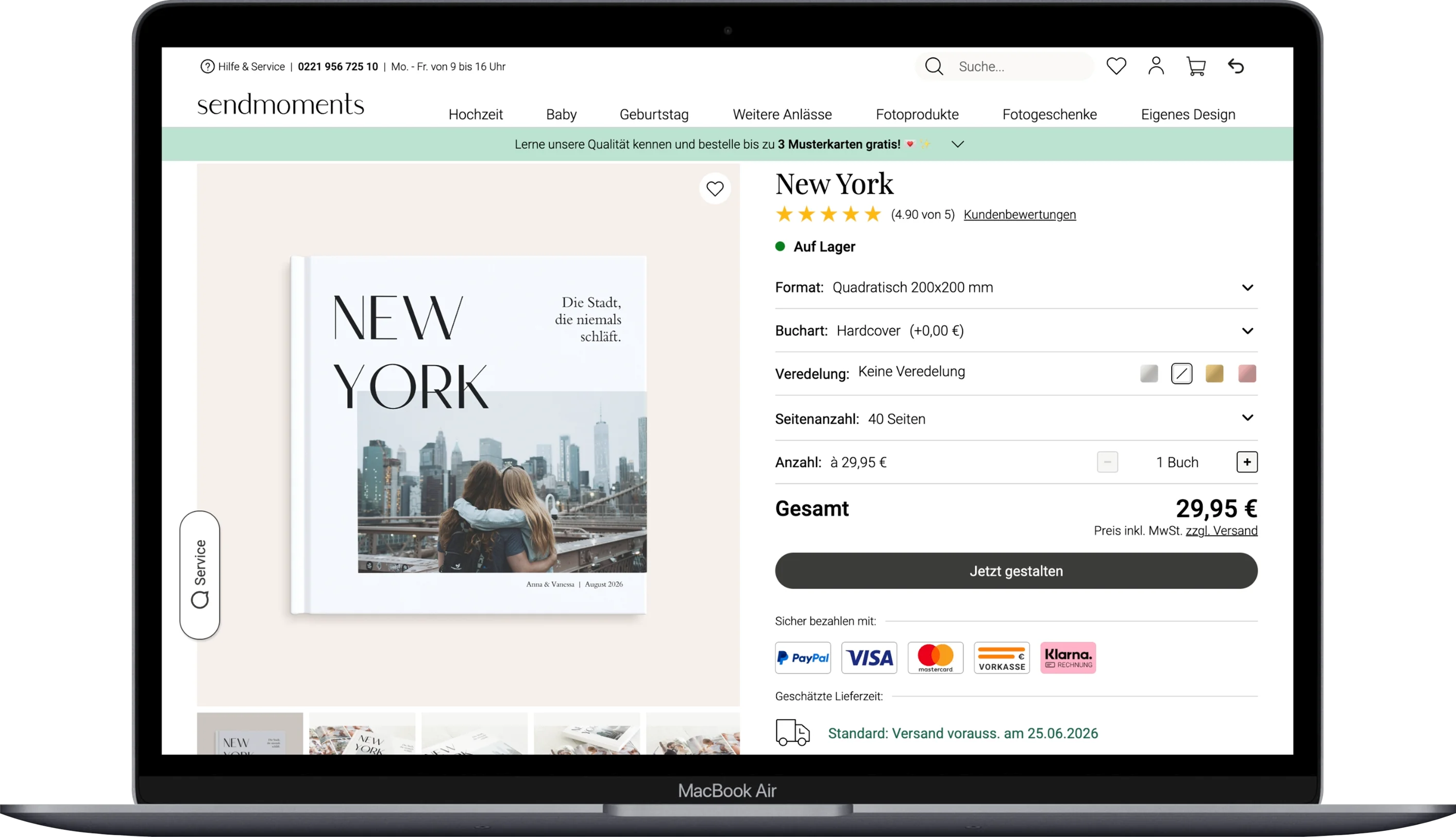Viewport: 1456px width, 837px height.
Task: Open the Eigenes Design menu
Action: (x=1188, y=114)
